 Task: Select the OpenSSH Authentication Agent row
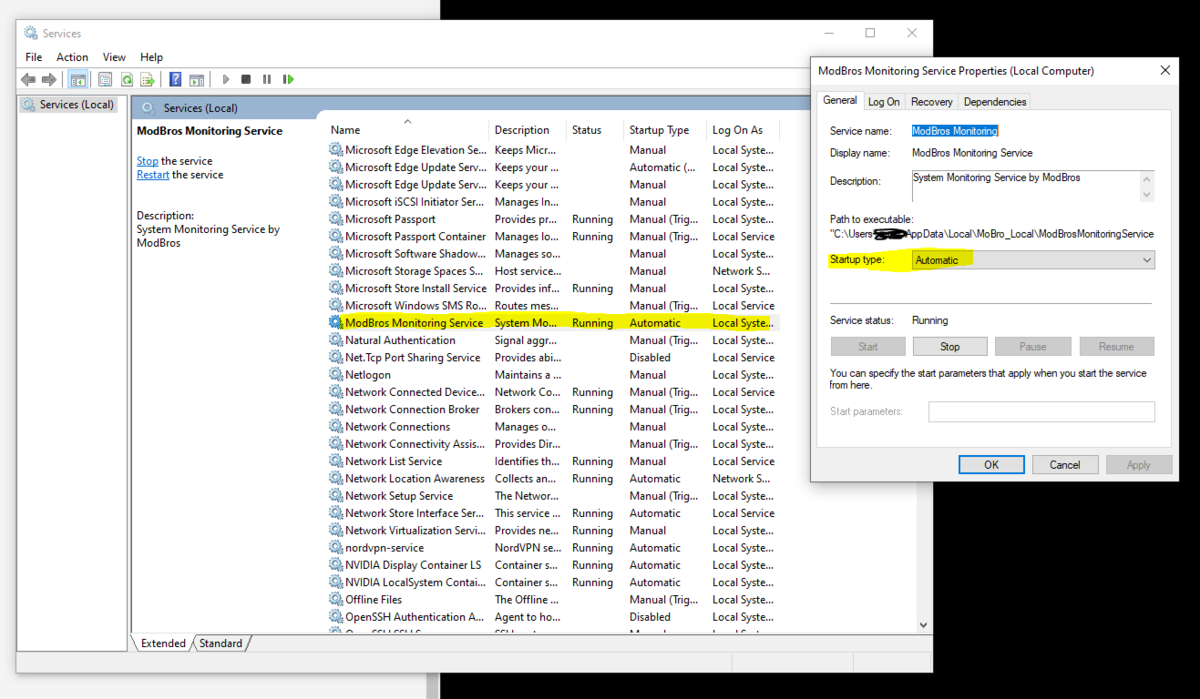[x=553, y=617]
